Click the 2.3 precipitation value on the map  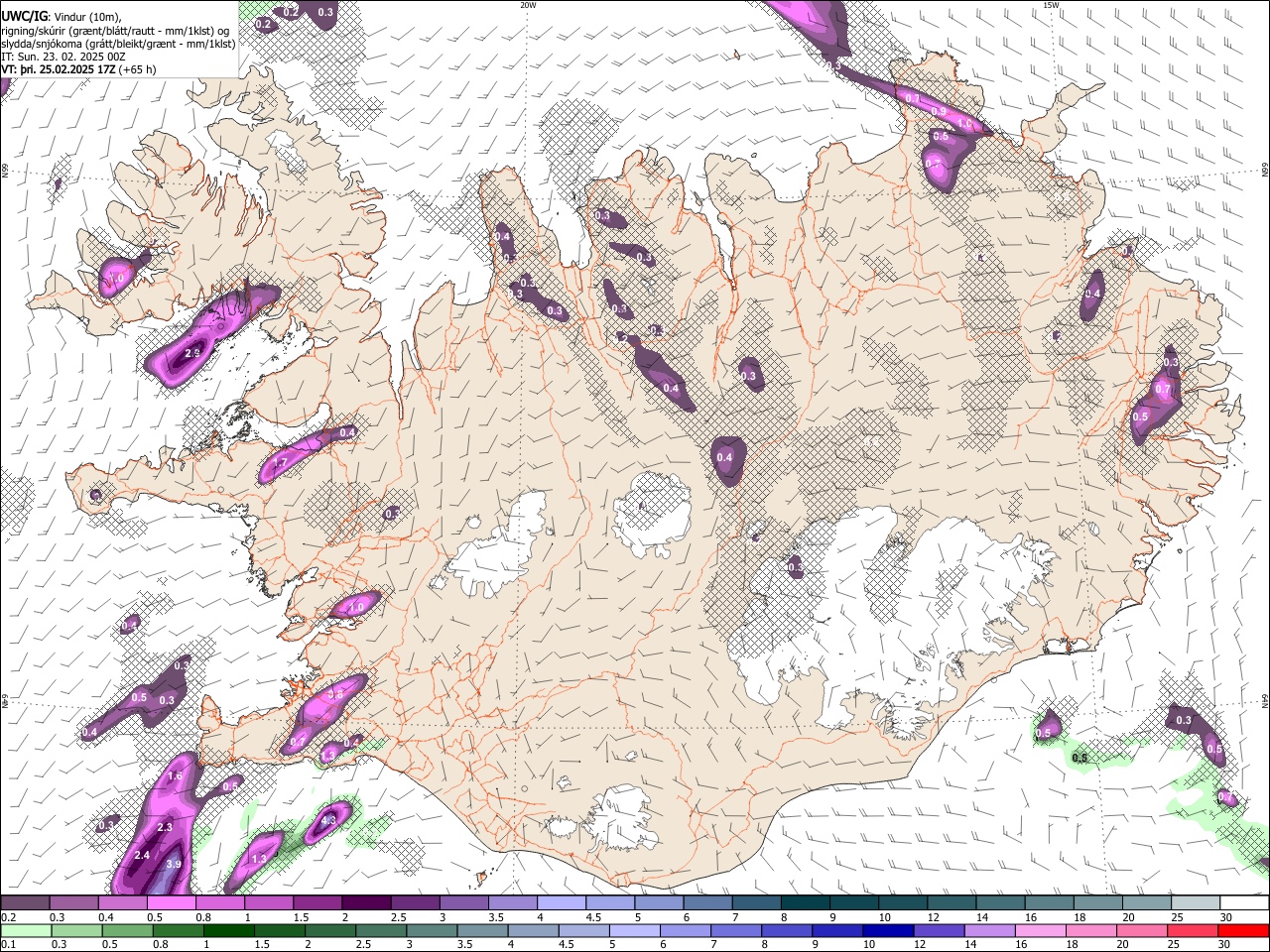coord(166,827)
